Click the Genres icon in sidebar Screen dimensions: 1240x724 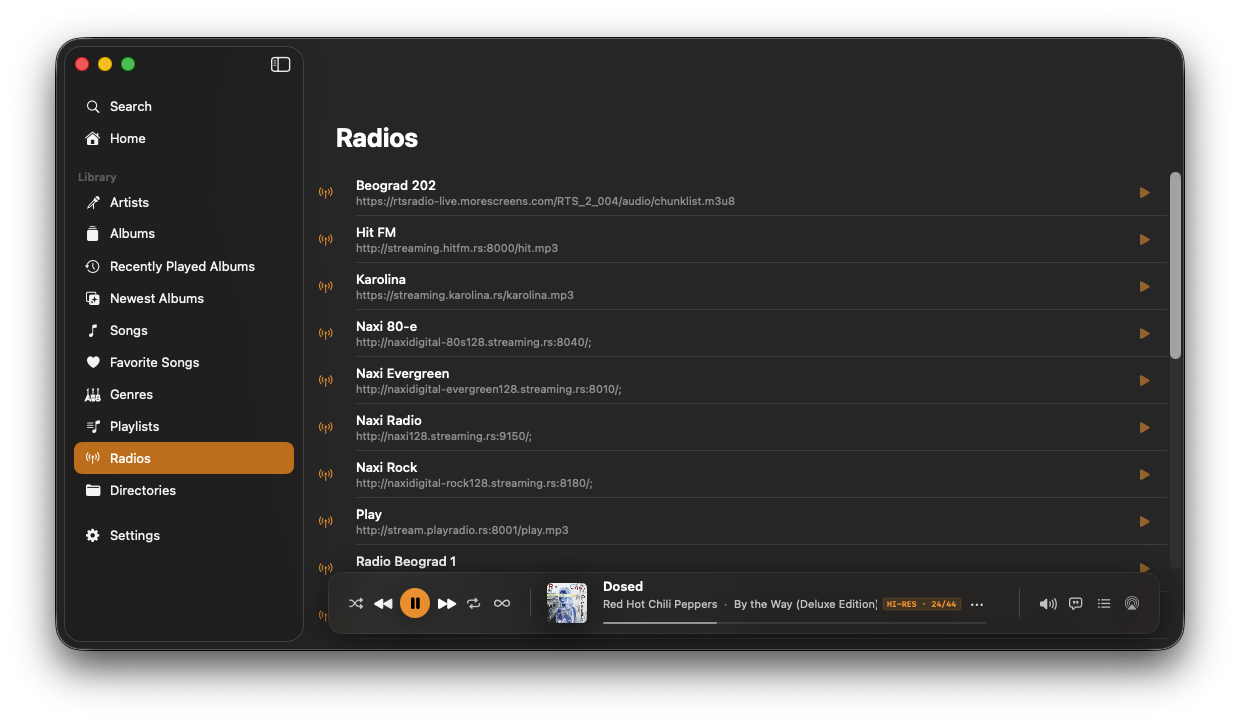click(92, 394)
